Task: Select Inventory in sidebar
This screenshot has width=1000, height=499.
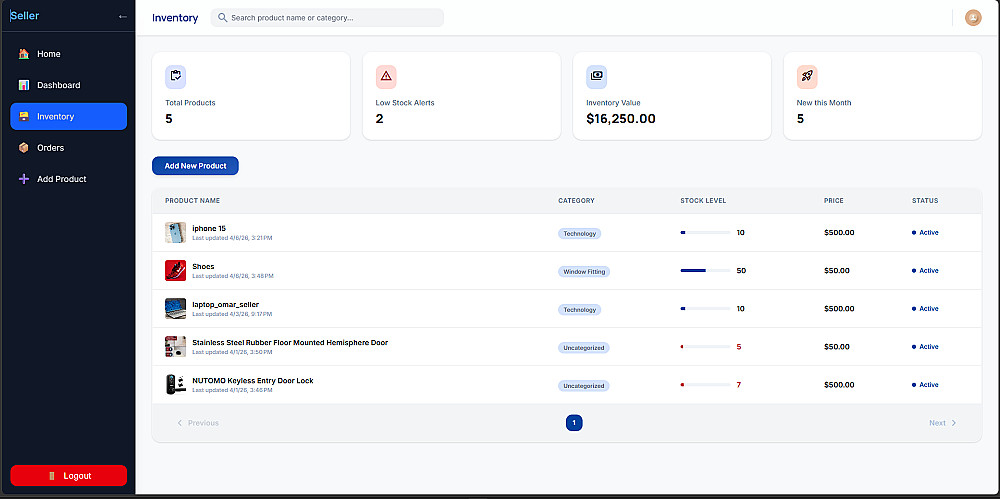Action: pyautogui.click(x=68, y=116)
